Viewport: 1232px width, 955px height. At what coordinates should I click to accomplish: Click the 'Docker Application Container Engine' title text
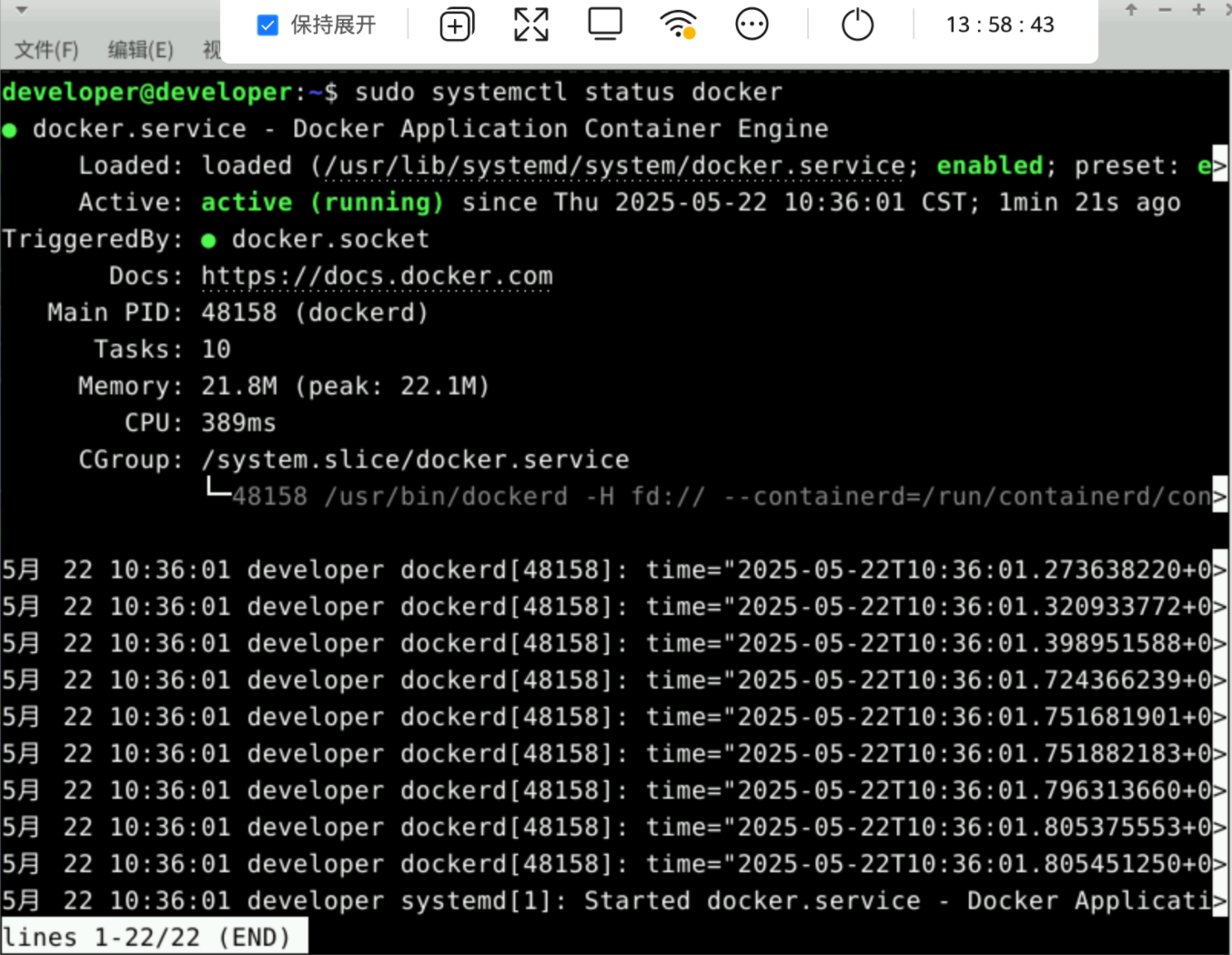pyautogui.click(x=560, y=129)
